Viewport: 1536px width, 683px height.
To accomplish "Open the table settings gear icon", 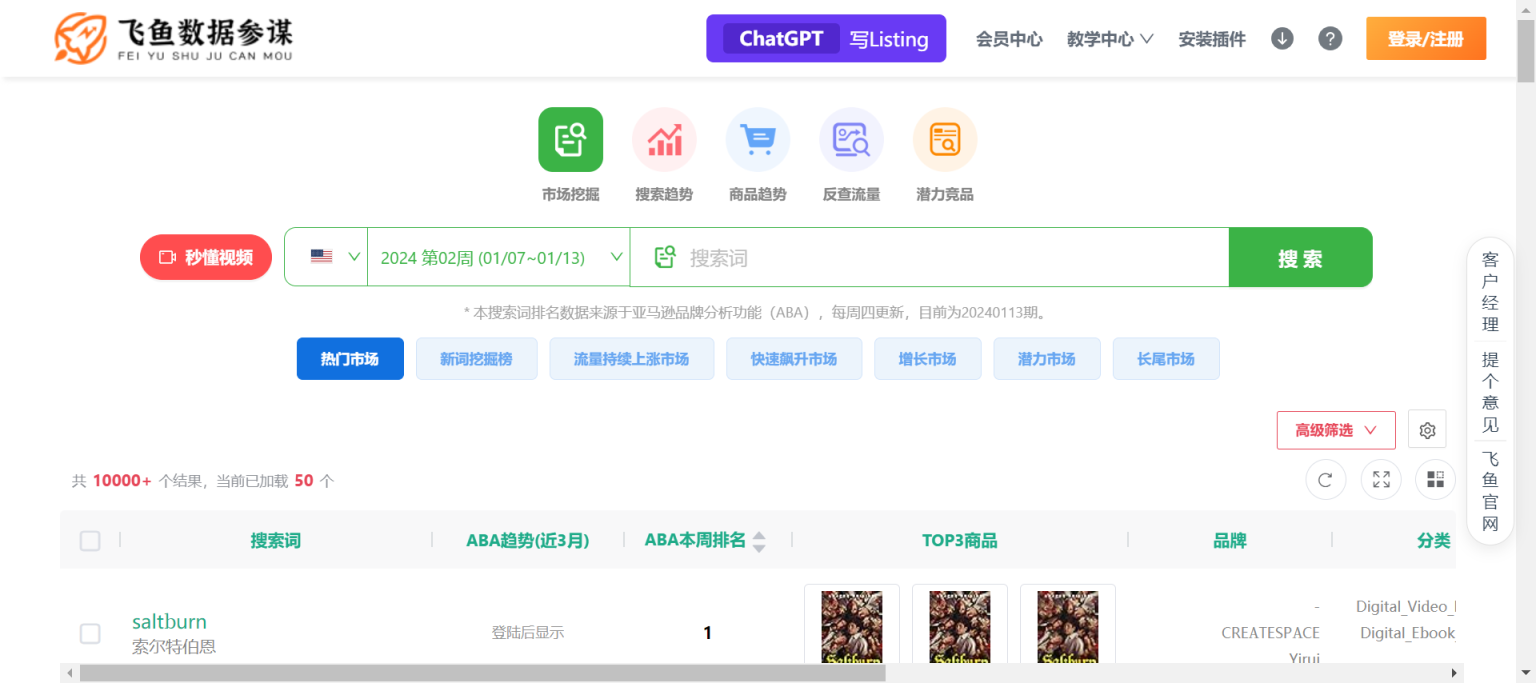I will [x=1427, y=428].
